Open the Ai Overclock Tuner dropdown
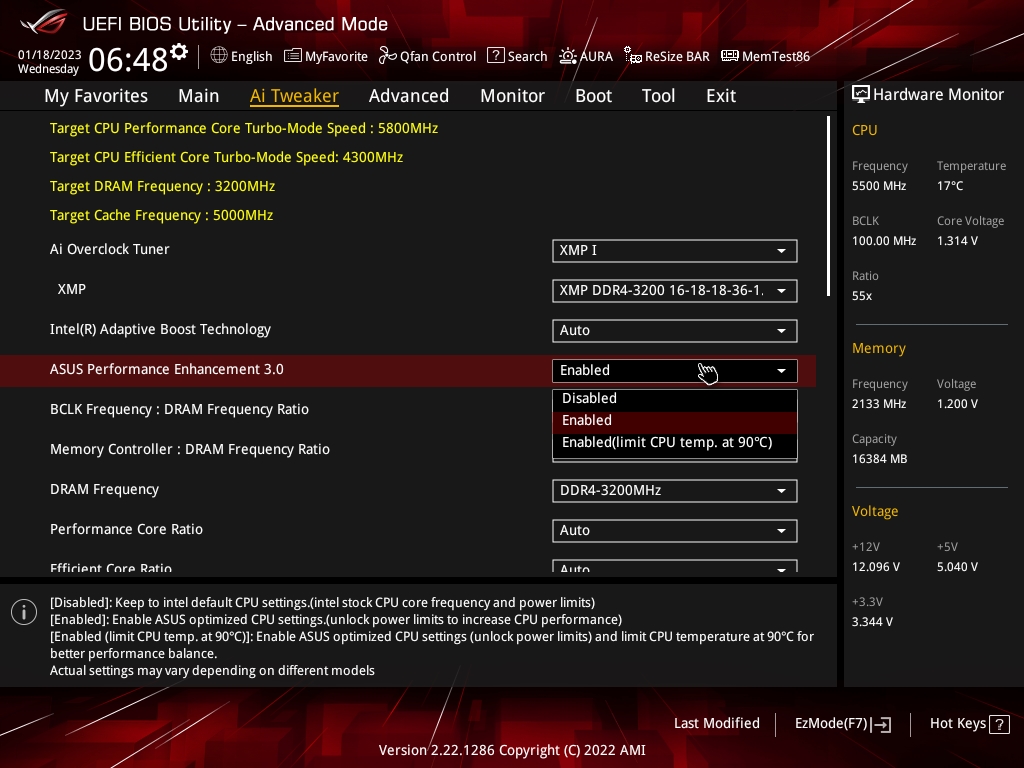The width and height of the screenshot is (1024, 768). [675, 251]
